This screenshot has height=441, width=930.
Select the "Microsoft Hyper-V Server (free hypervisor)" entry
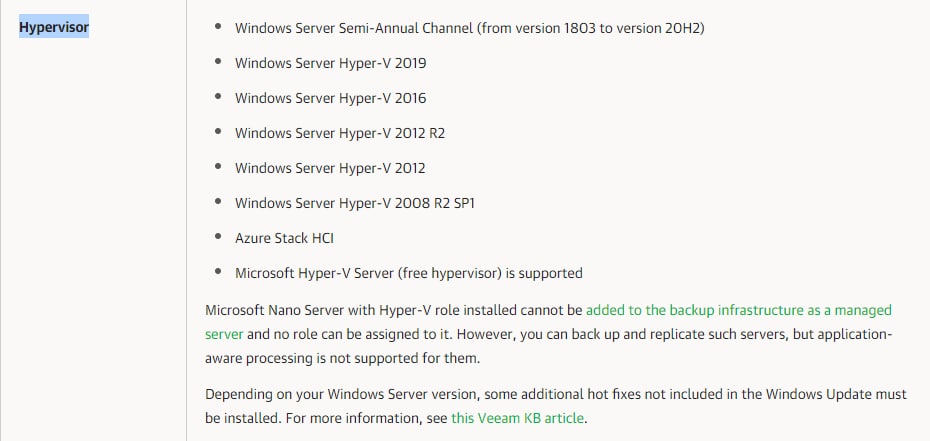[x=408, y=273]
